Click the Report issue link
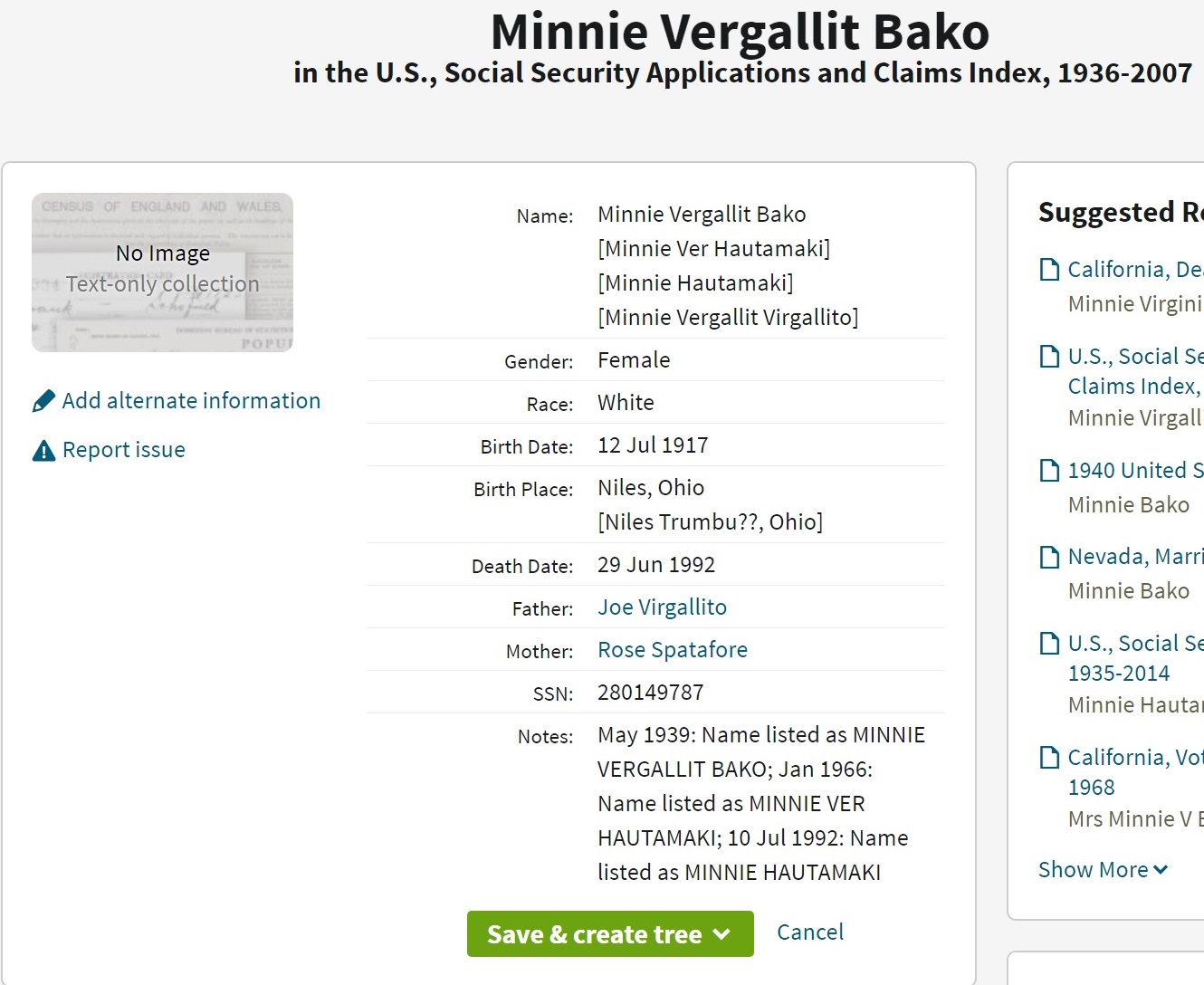The height and width of the screenshot is (985, 1204). pyautogui.click(x=123, y=450)
